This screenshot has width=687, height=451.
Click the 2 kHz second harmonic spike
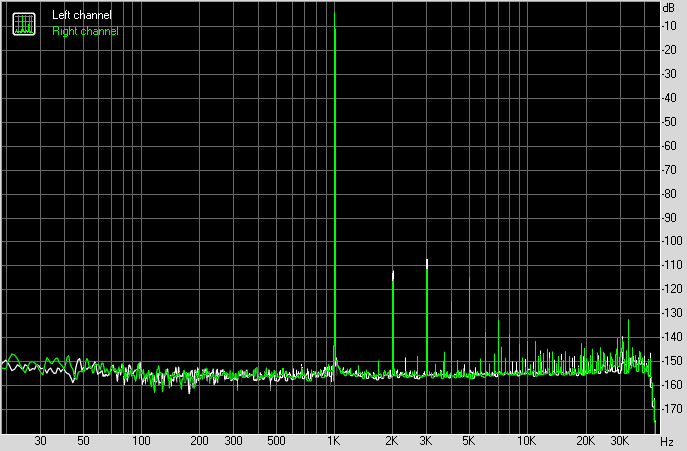[393, 322]
